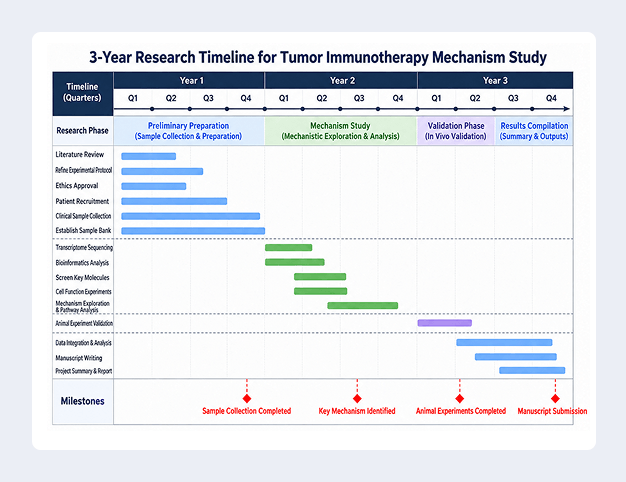Select the Transcriptome Sequencing green bar
The height and width of the screenshot is (482, 626).
click(289, 248)
